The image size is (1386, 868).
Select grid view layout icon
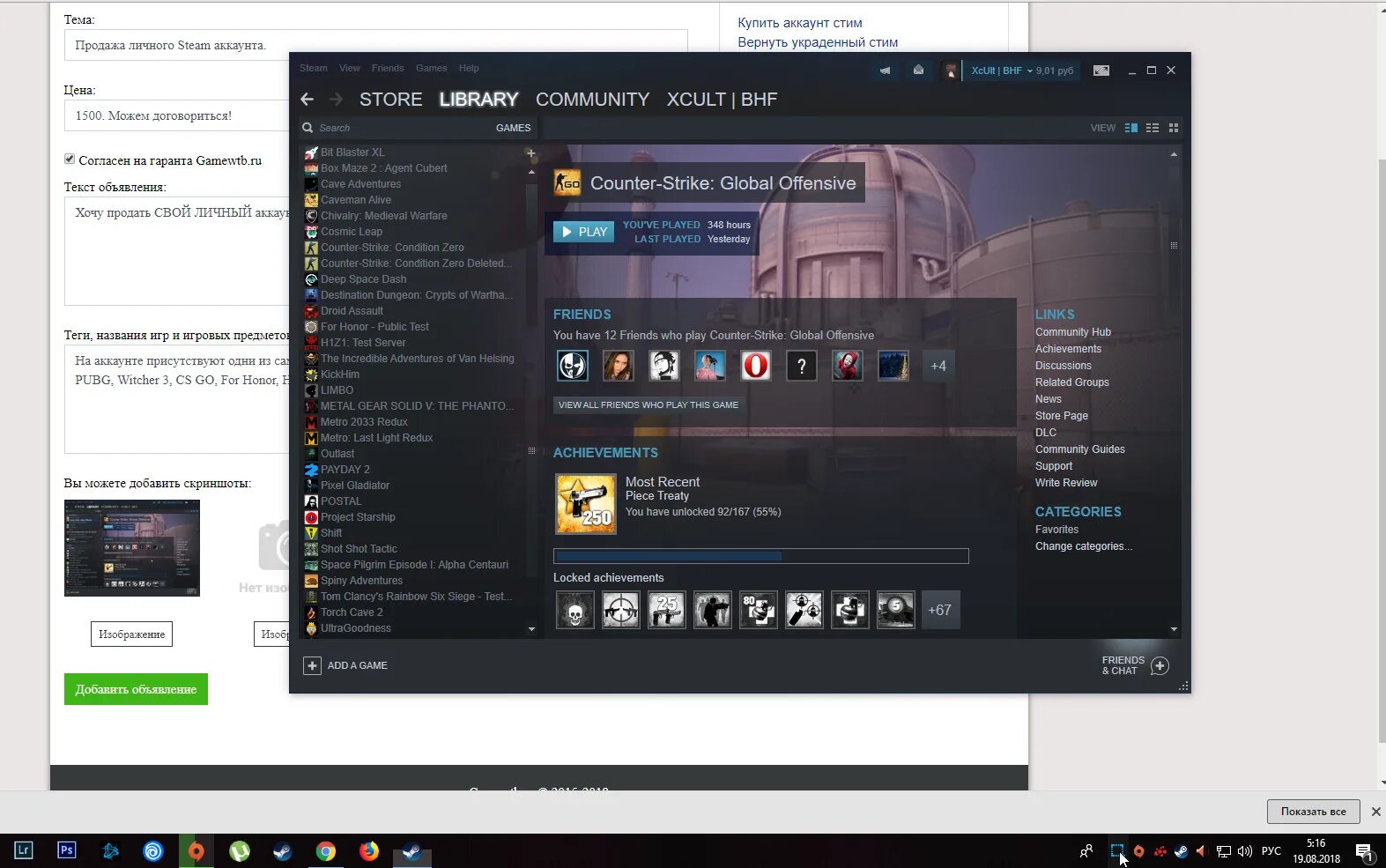click(x=1174, y=128)
